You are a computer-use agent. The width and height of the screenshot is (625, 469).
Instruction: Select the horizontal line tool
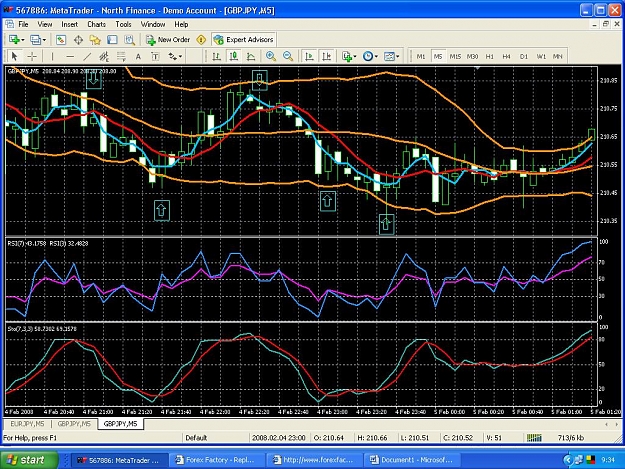point(70,56)
